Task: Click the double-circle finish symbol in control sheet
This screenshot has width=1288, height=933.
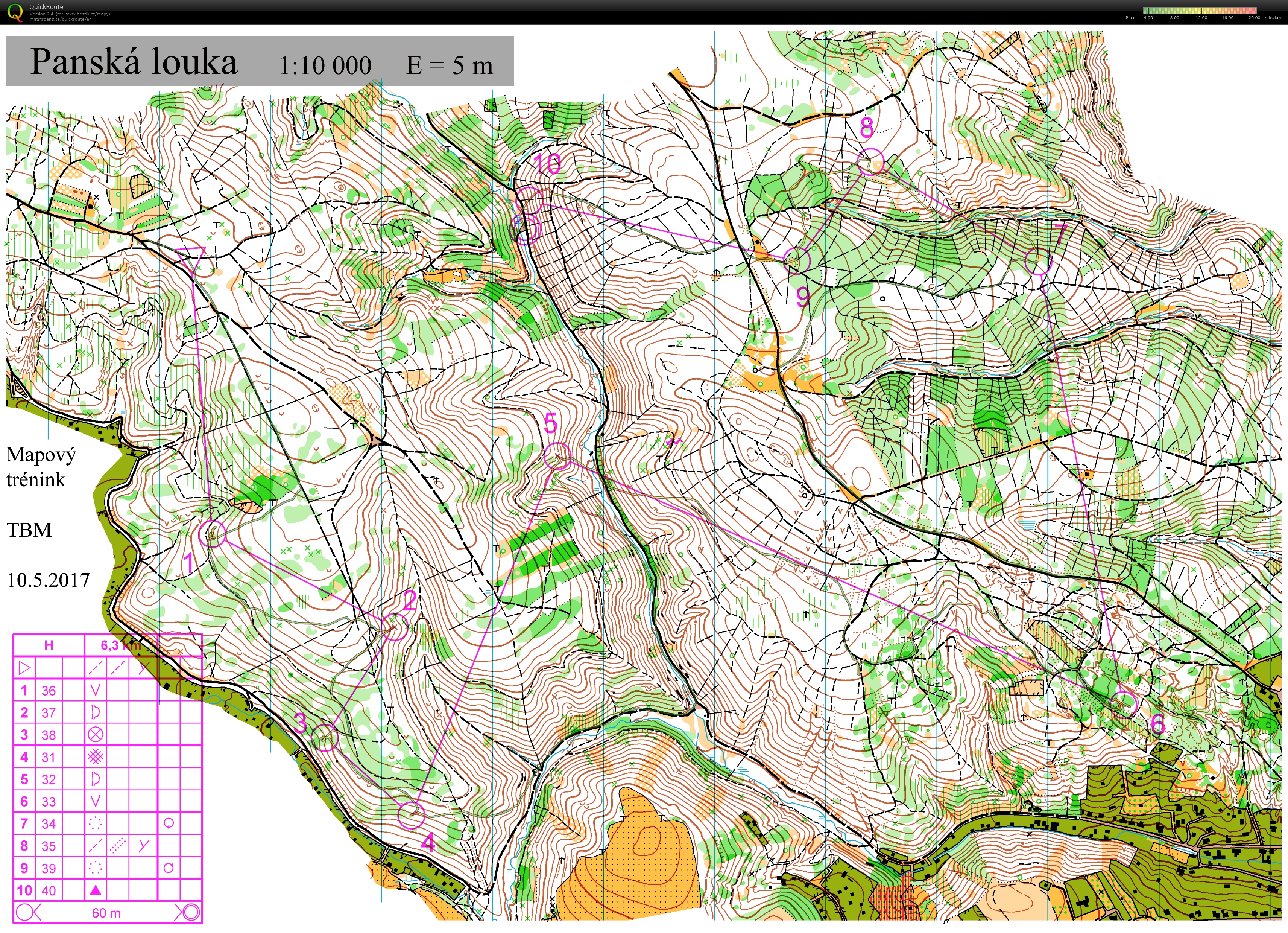Action: coord(191,913)
